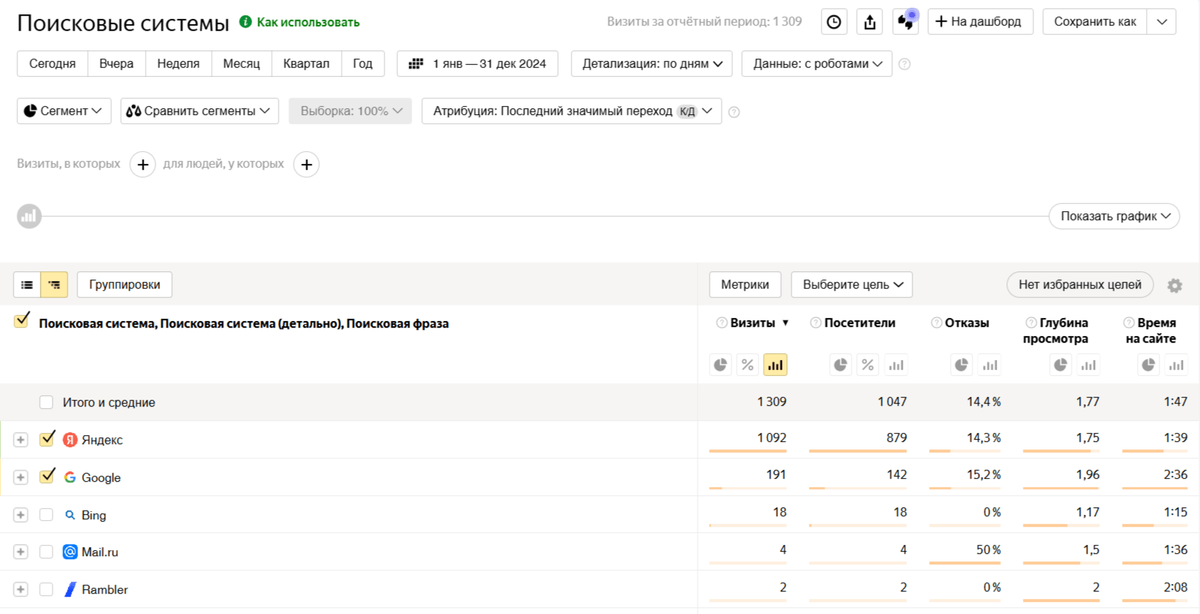The image size is (1200, 614).
Task: Click the Группировки button
Action: tap(125, 285)
